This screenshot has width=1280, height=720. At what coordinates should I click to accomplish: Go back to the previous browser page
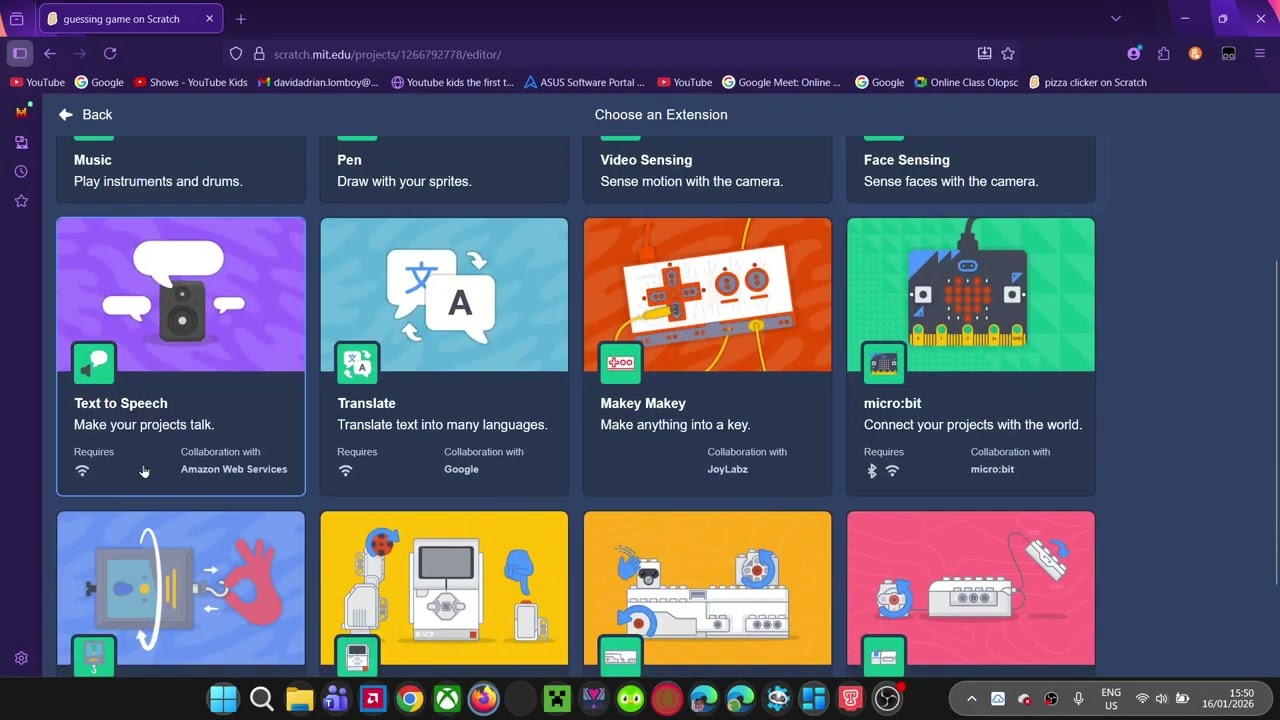50,54
